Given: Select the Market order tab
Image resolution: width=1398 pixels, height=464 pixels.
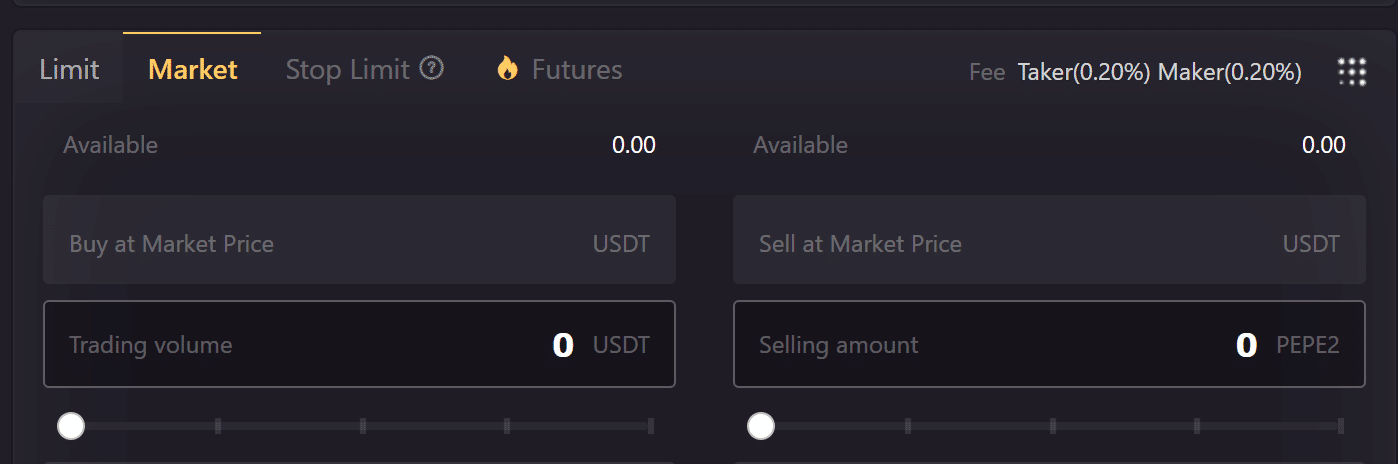Looking at the screenshot, I should 193,69.
